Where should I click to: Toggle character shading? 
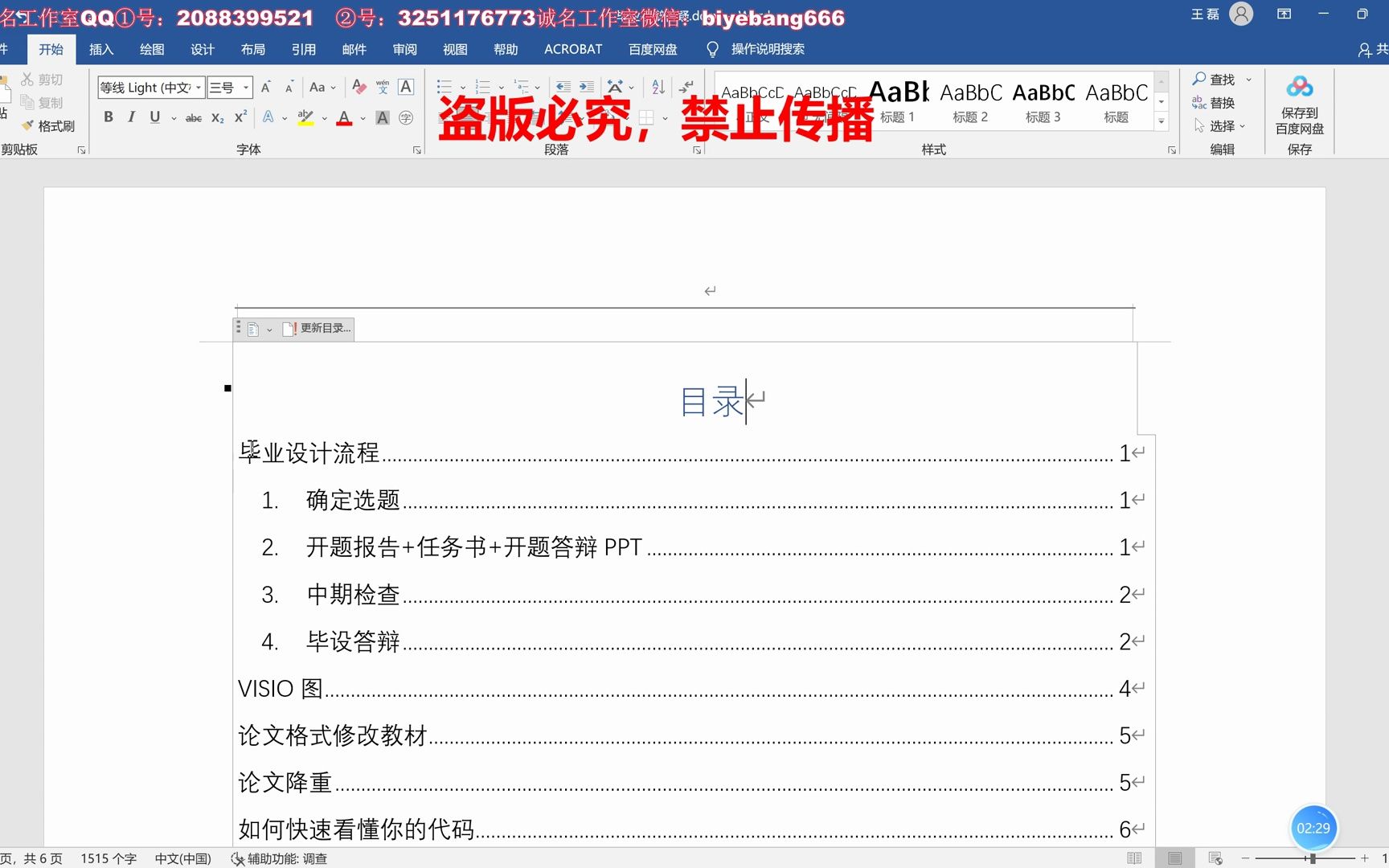[x=383, y=117]
